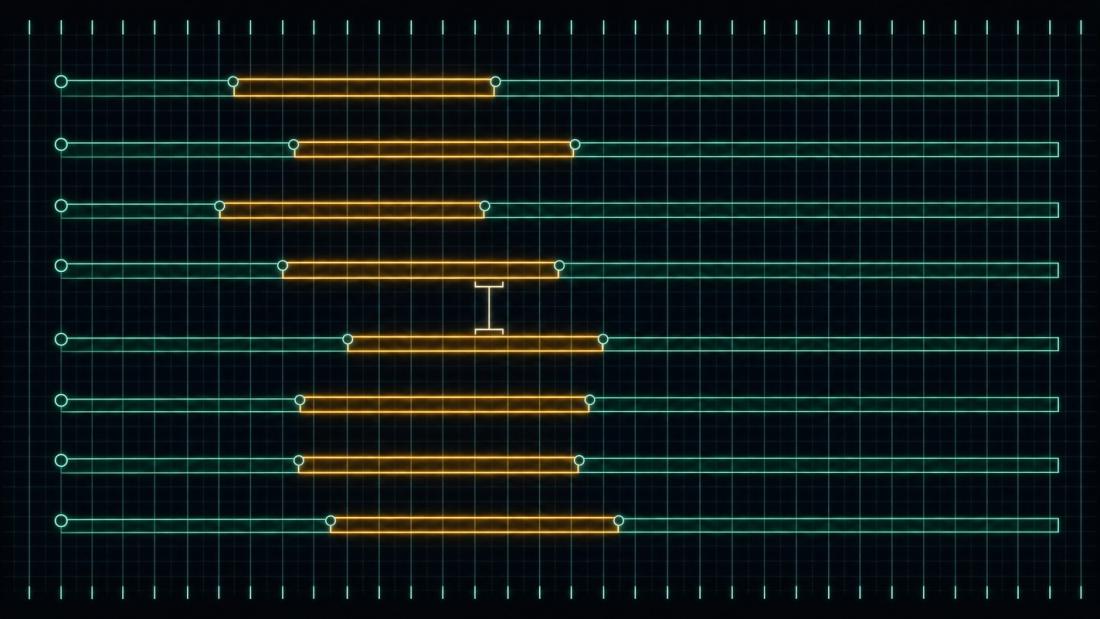1100x619 pixels.
Task: Click the orange clip body in the second row
Action: coord(434,149)
